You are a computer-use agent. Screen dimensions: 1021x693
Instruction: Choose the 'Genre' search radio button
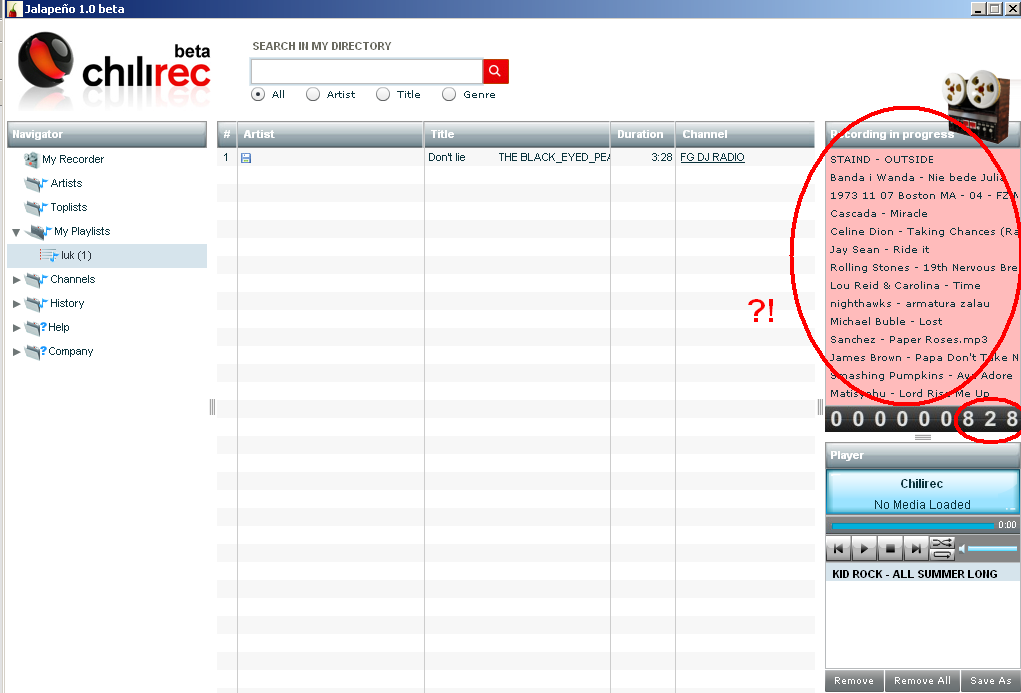coord(449,94)
